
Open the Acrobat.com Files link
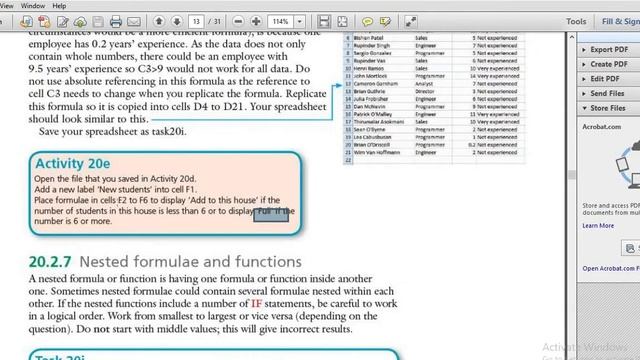point(611,269)
